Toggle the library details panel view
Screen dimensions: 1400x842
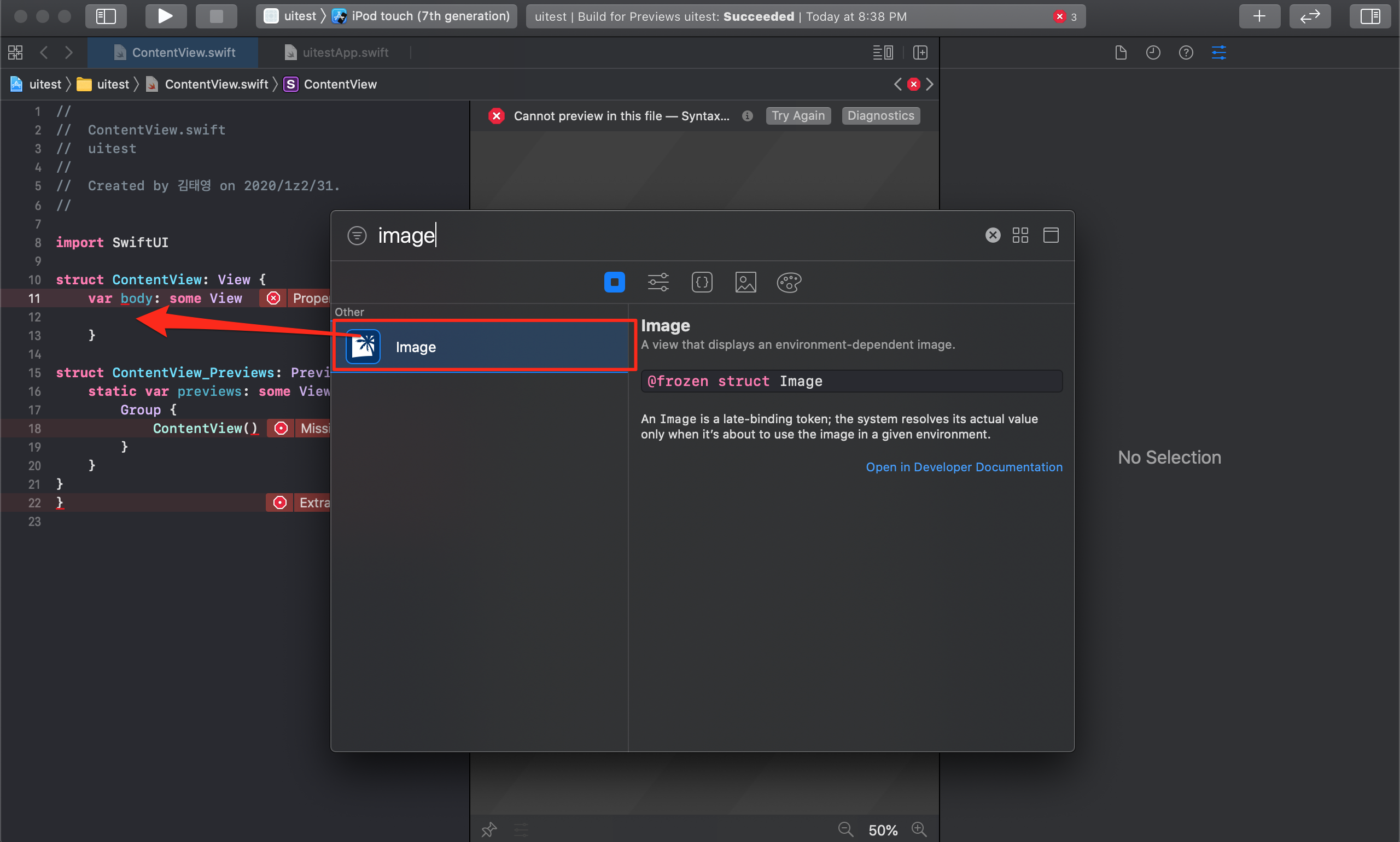1051,235
